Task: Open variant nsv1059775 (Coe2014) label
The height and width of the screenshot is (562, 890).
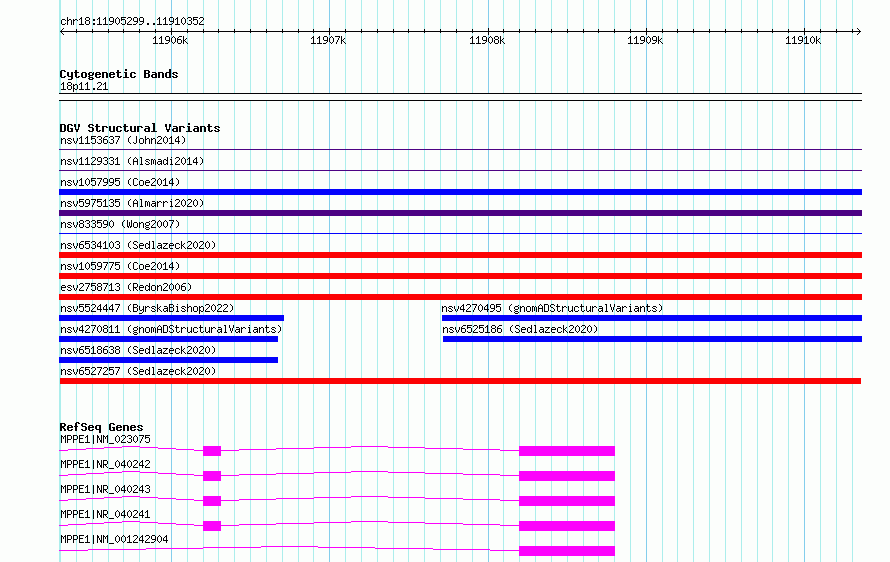Action: pos(120,266)
